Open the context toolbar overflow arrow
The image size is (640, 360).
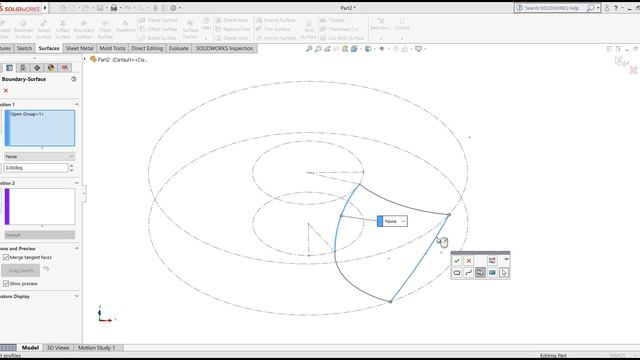pos(506,259)
